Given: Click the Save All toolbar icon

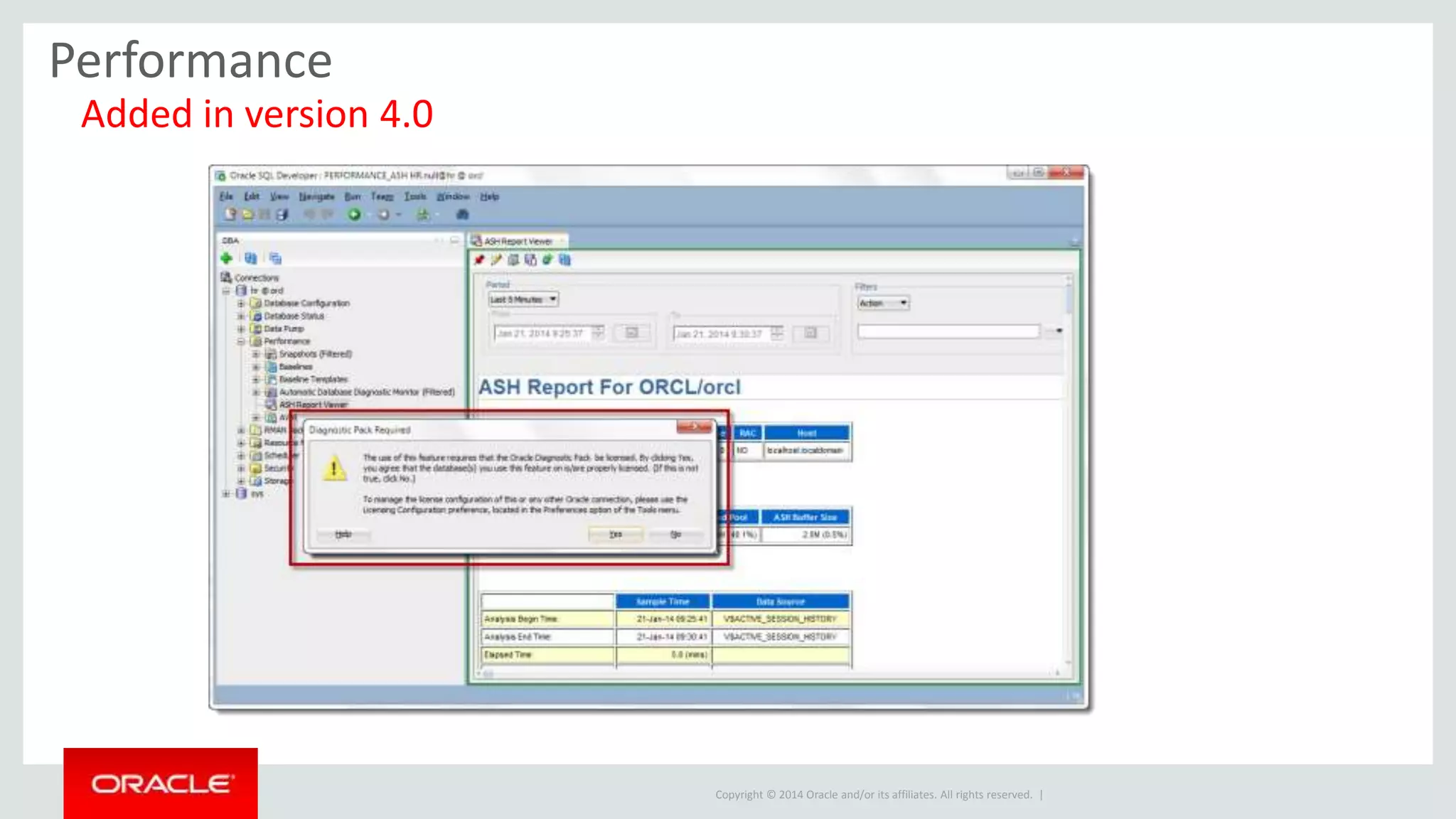Looking at the screenshot, I should pos(282,214).
